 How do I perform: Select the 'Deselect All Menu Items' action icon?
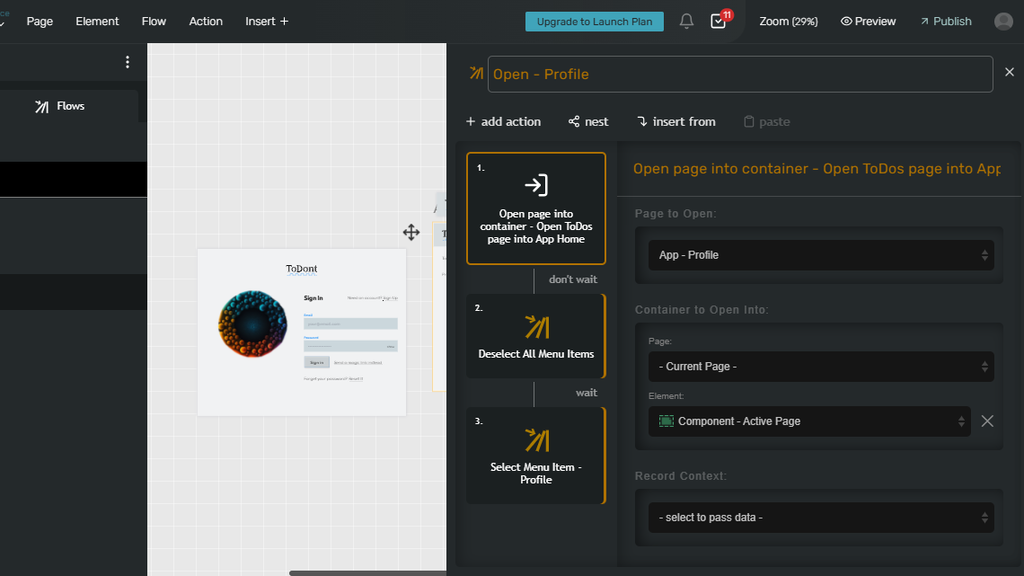[x=536, y=325]
